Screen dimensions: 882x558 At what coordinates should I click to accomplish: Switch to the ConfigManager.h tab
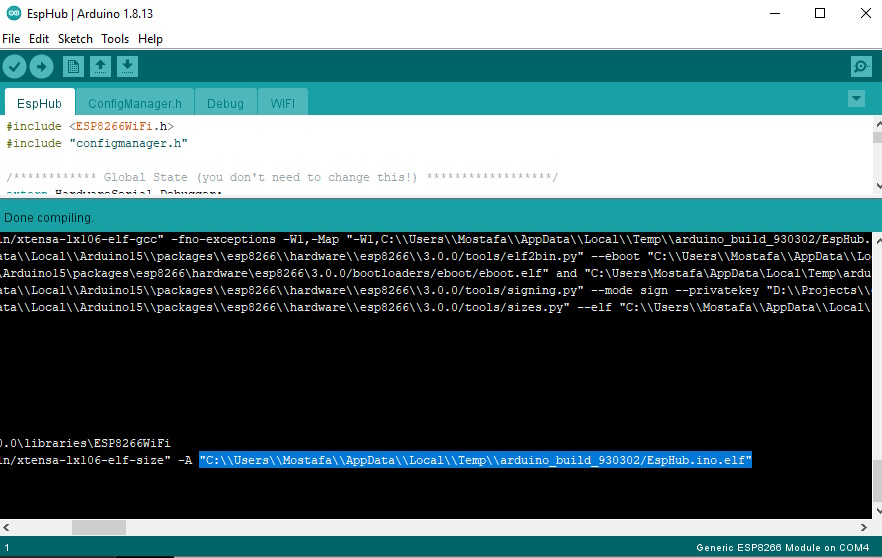coord(135,103)
